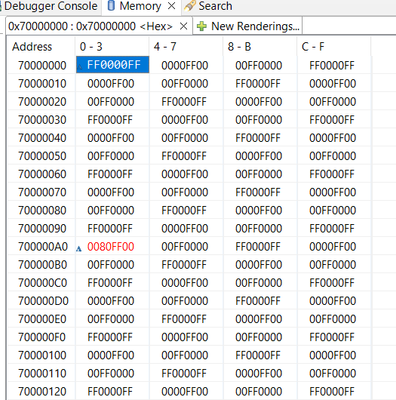Screen dimensions: 396x400
Task: Click address 70000080 in the Address column
Action: pos(42,210)
